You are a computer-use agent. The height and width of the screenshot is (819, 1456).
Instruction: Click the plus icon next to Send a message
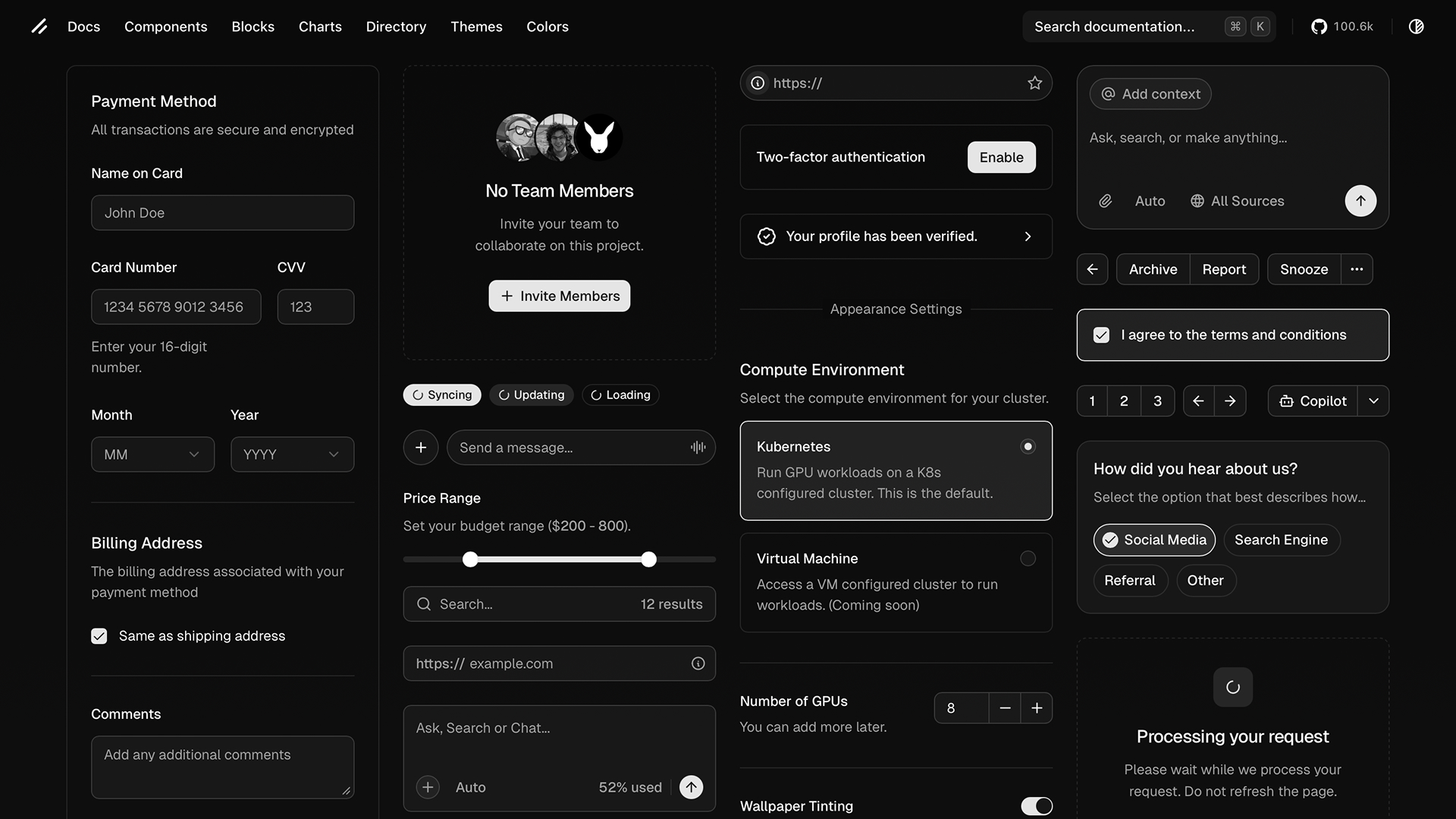[421, 447]
